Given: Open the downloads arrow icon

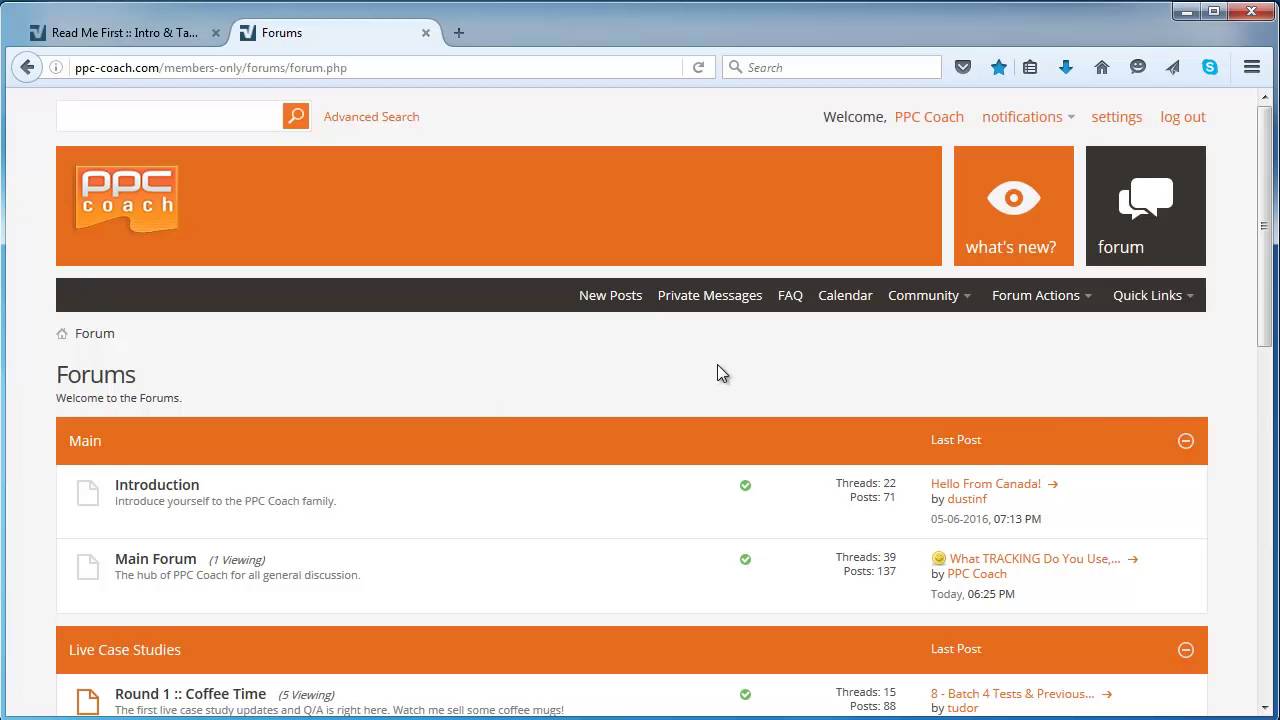Looking at the screenshot, I should 1066,67.
